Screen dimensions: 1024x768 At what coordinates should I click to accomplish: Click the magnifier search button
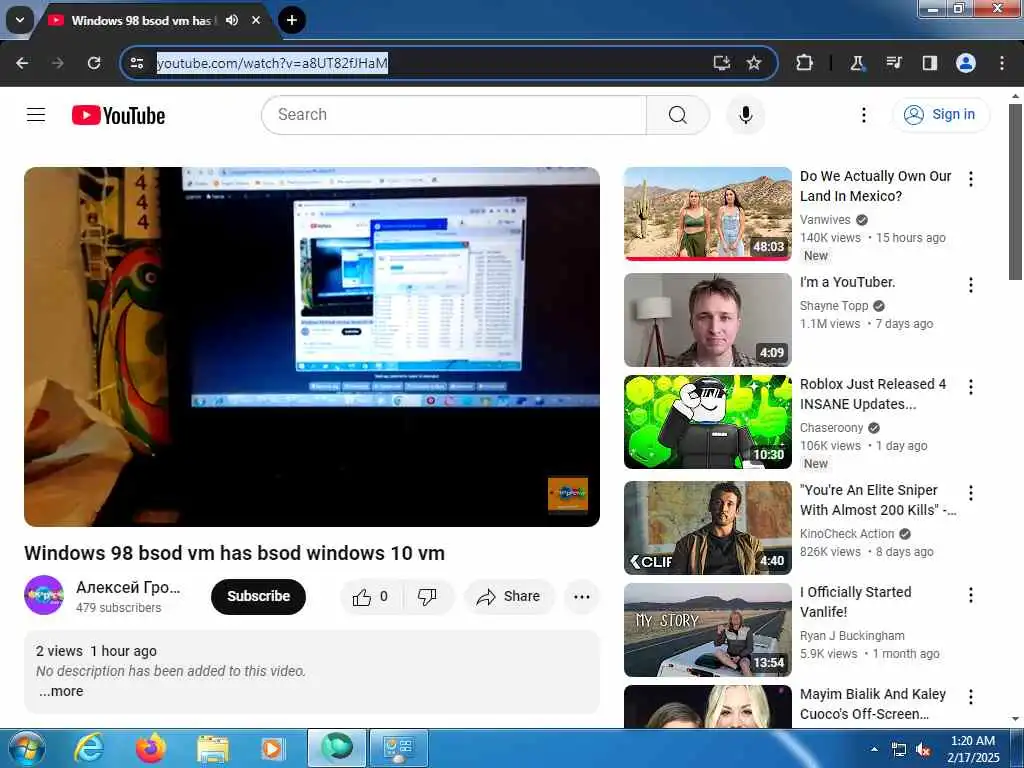point(678,115)
